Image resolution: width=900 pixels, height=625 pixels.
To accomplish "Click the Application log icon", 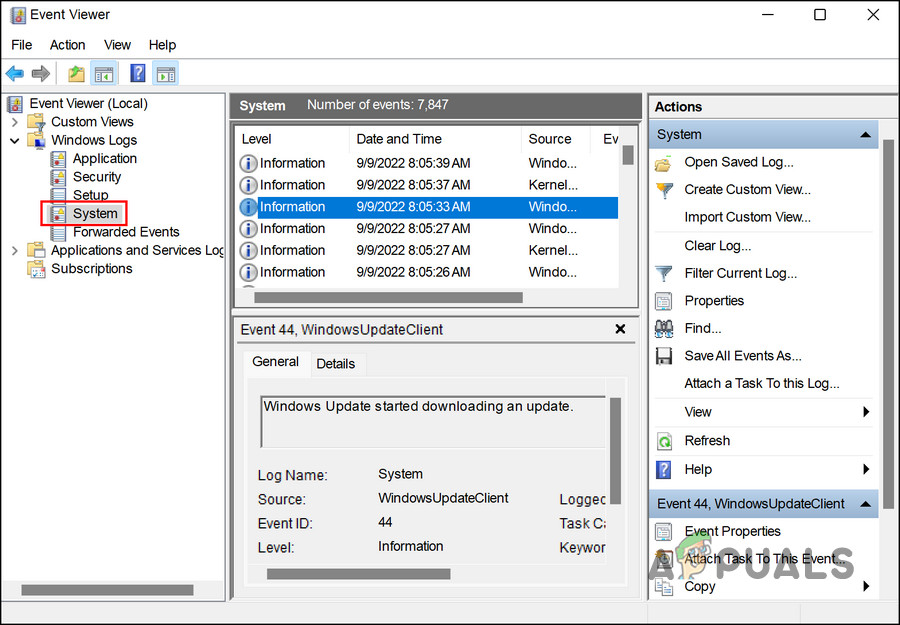I will tap(58, 159).
